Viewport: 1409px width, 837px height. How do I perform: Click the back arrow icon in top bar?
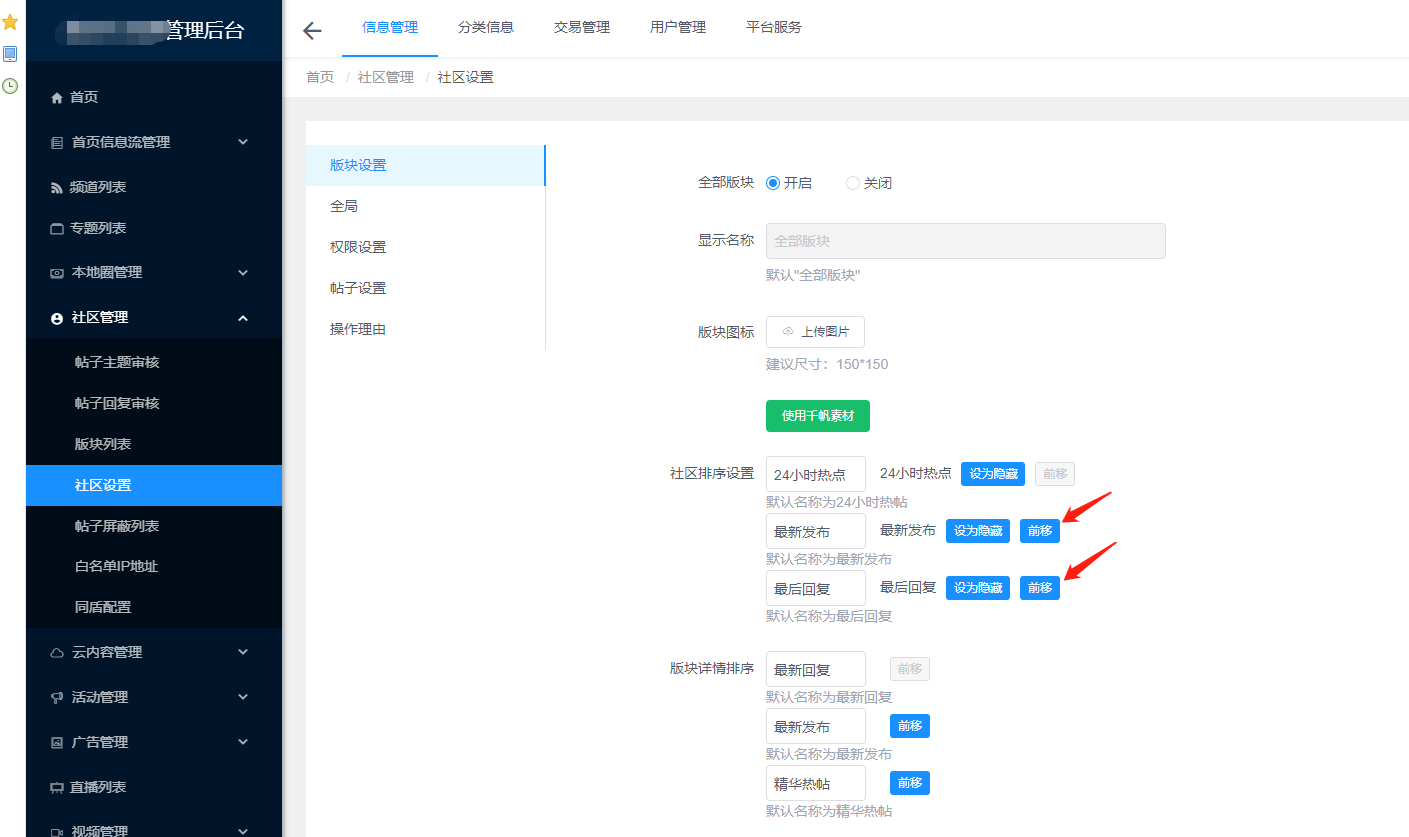(312, 31)
